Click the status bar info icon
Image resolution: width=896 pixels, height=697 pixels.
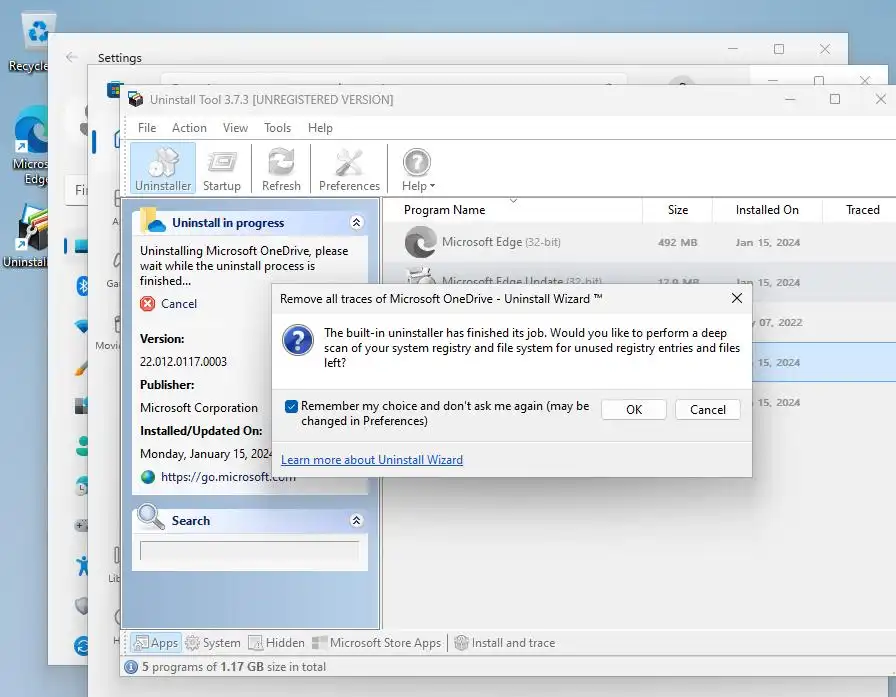[131, 667]
